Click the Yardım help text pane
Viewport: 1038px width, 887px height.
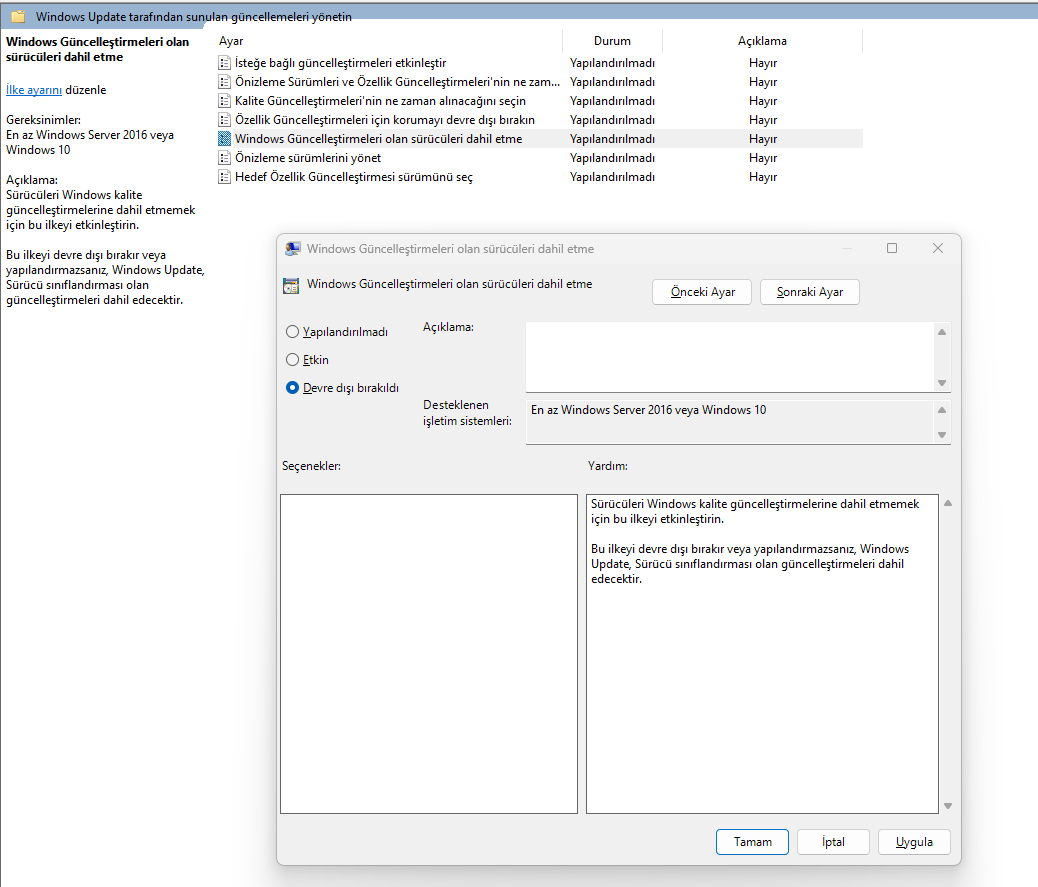coord(762,654)
